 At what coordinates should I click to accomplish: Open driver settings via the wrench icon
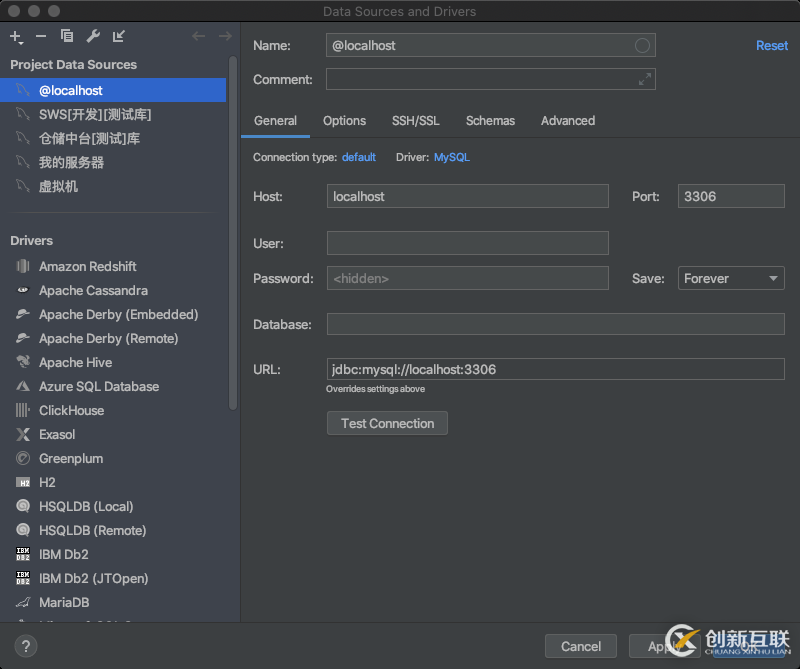pyautogui.click(x=93, y=36)
